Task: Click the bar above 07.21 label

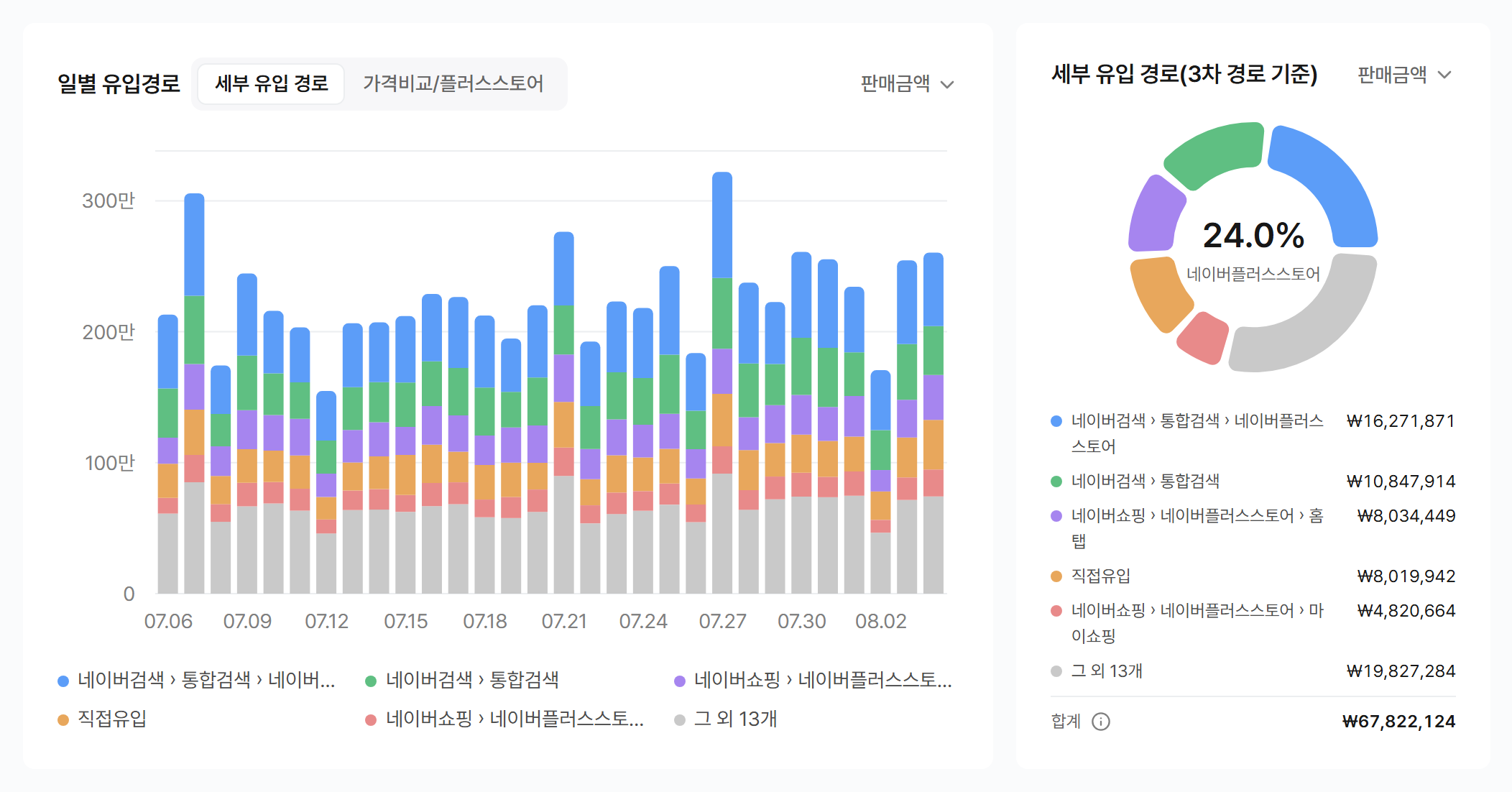Action: tap(564, 413)
